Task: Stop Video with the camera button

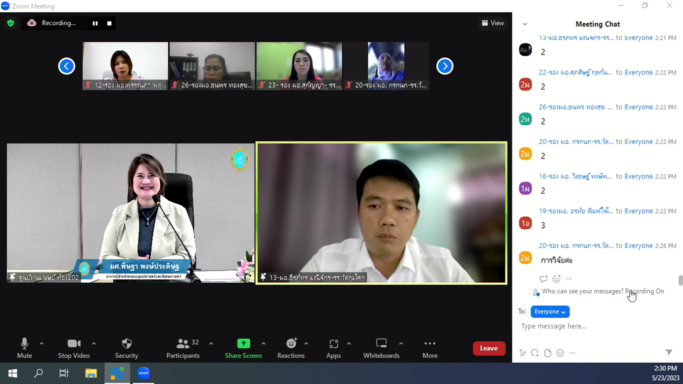Action: click(x=74, y=348)
